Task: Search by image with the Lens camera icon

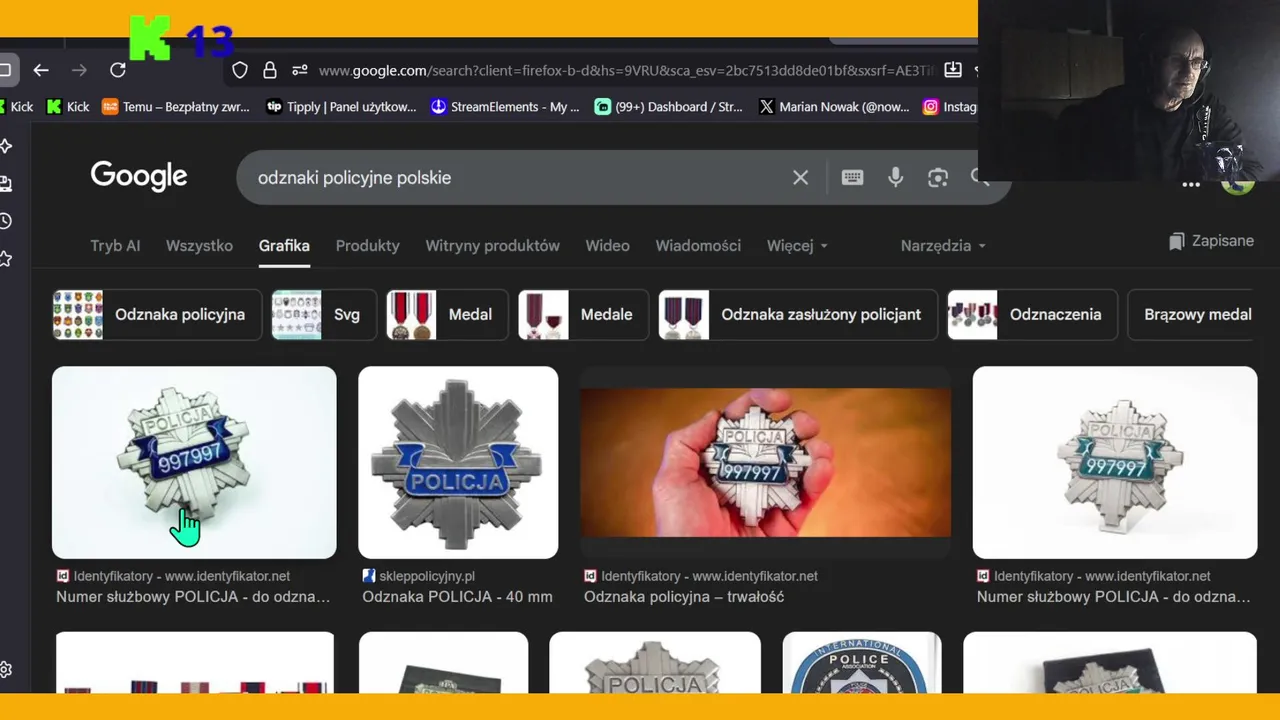Action: [x=937, y=177]
